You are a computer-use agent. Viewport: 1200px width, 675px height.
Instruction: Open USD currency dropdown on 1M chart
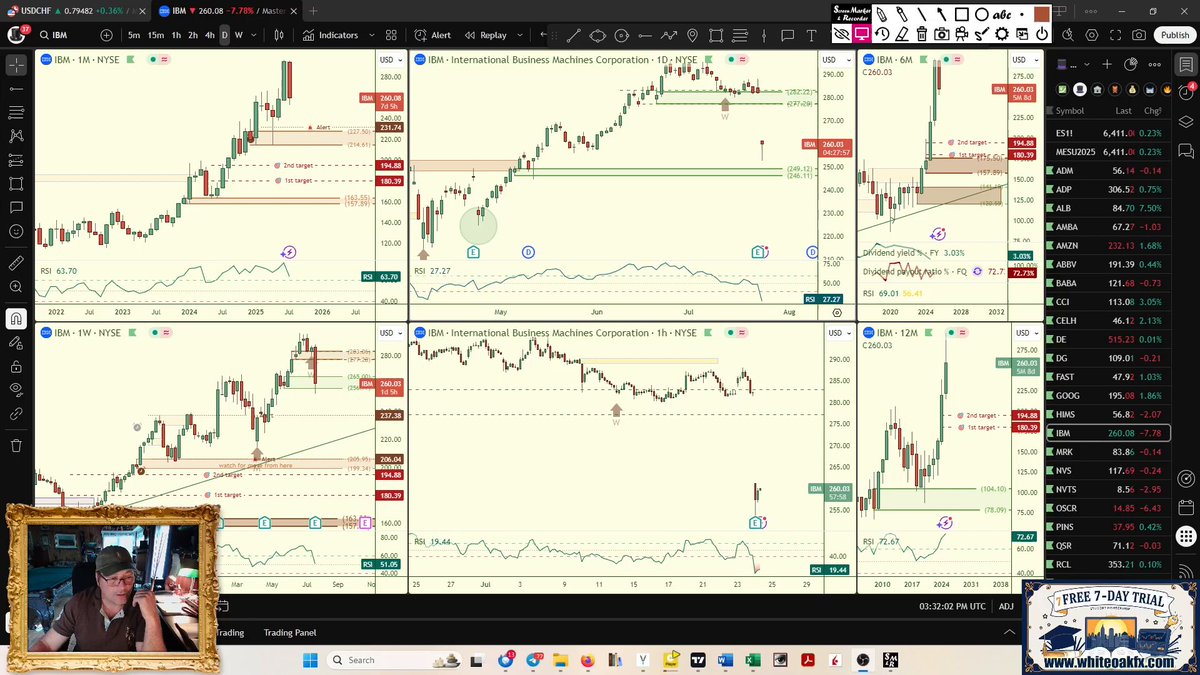coord(389,60)
